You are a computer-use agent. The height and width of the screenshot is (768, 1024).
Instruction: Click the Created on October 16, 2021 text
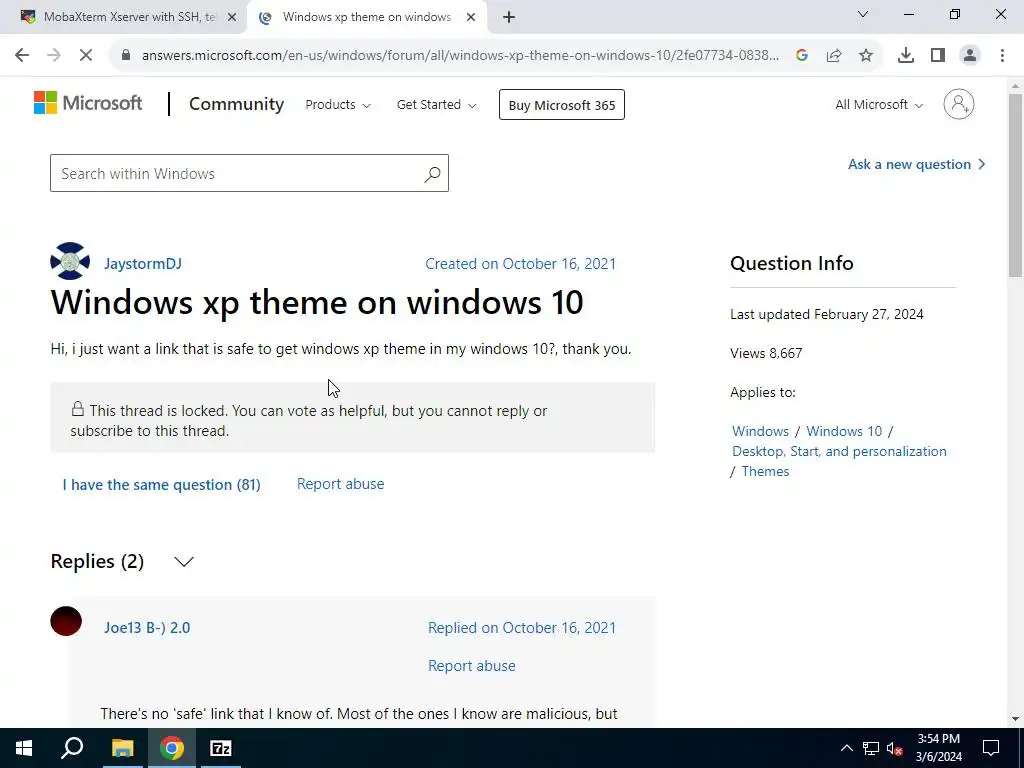[520, 264]
